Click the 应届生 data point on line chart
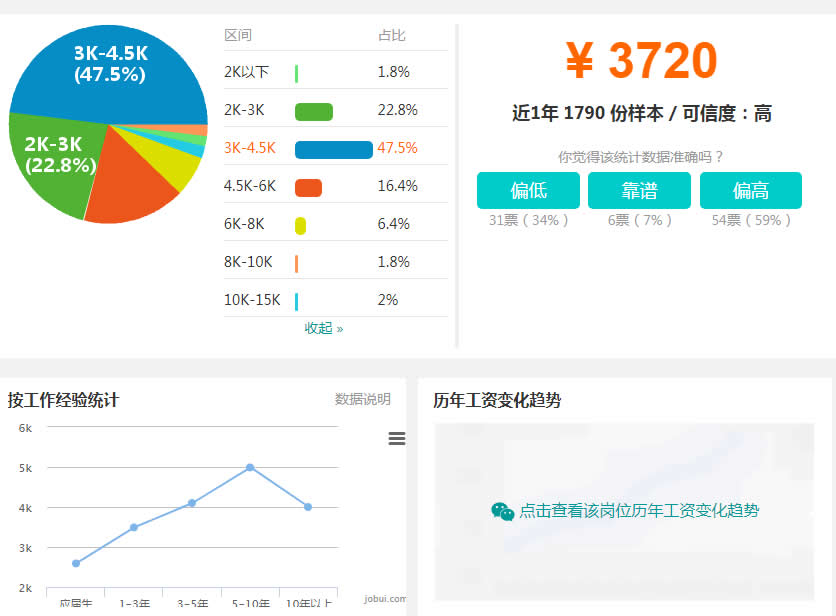The image size is (836, 616). [76, 563]
